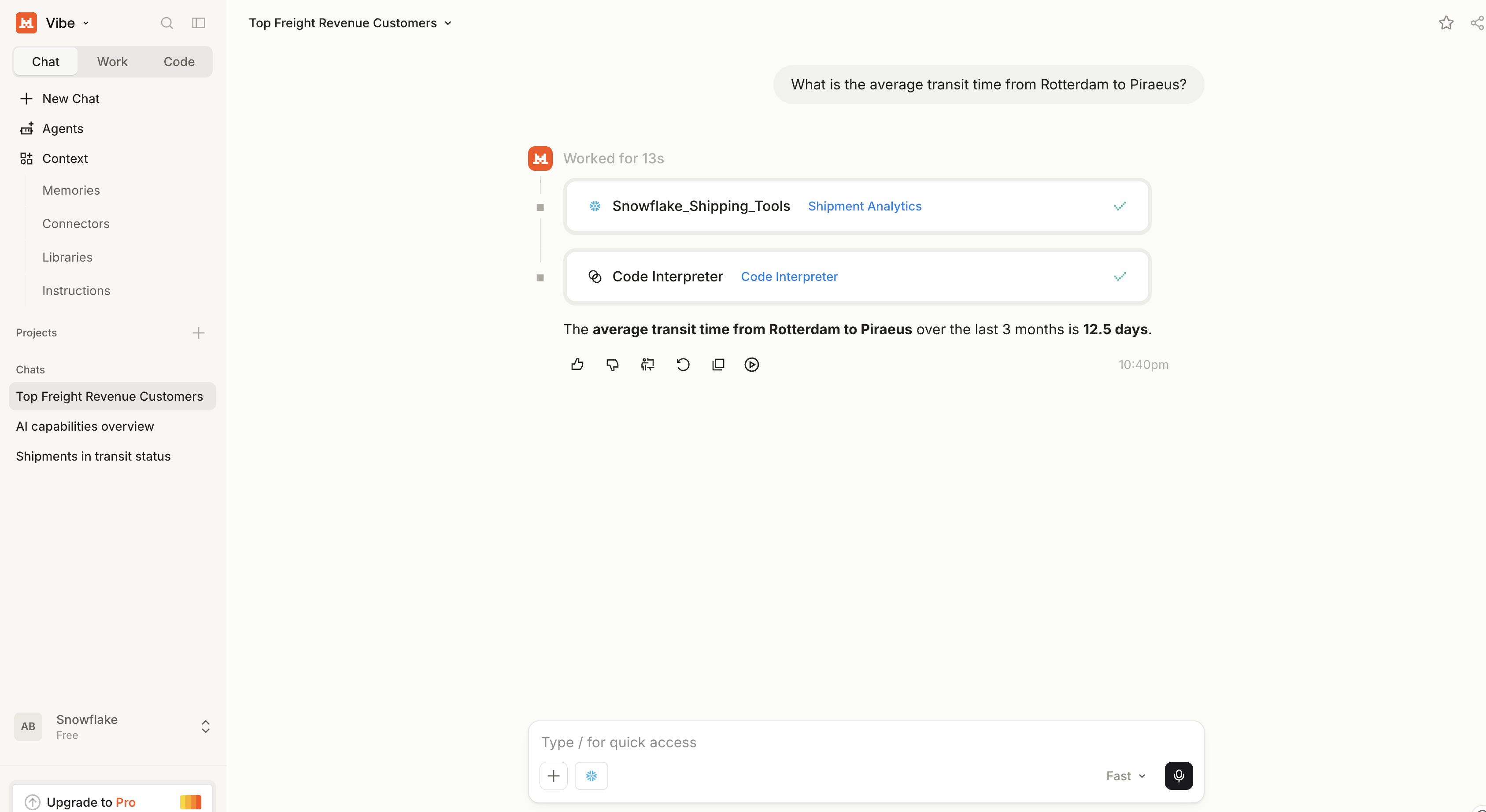The width and height of the screenshot is (1486, 812).
Task: Give thumbs up on the response
Action: point(577,365)
